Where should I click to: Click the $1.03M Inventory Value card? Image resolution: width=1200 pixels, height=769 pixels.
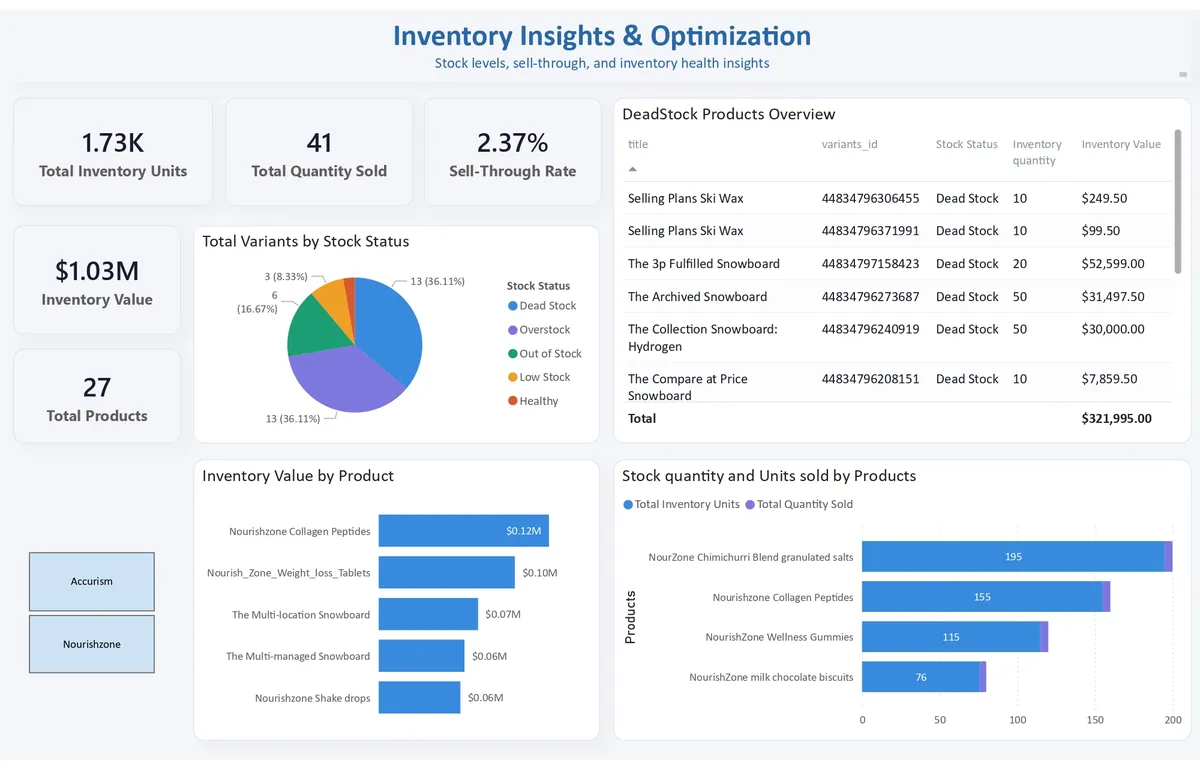tap(97, 280)
